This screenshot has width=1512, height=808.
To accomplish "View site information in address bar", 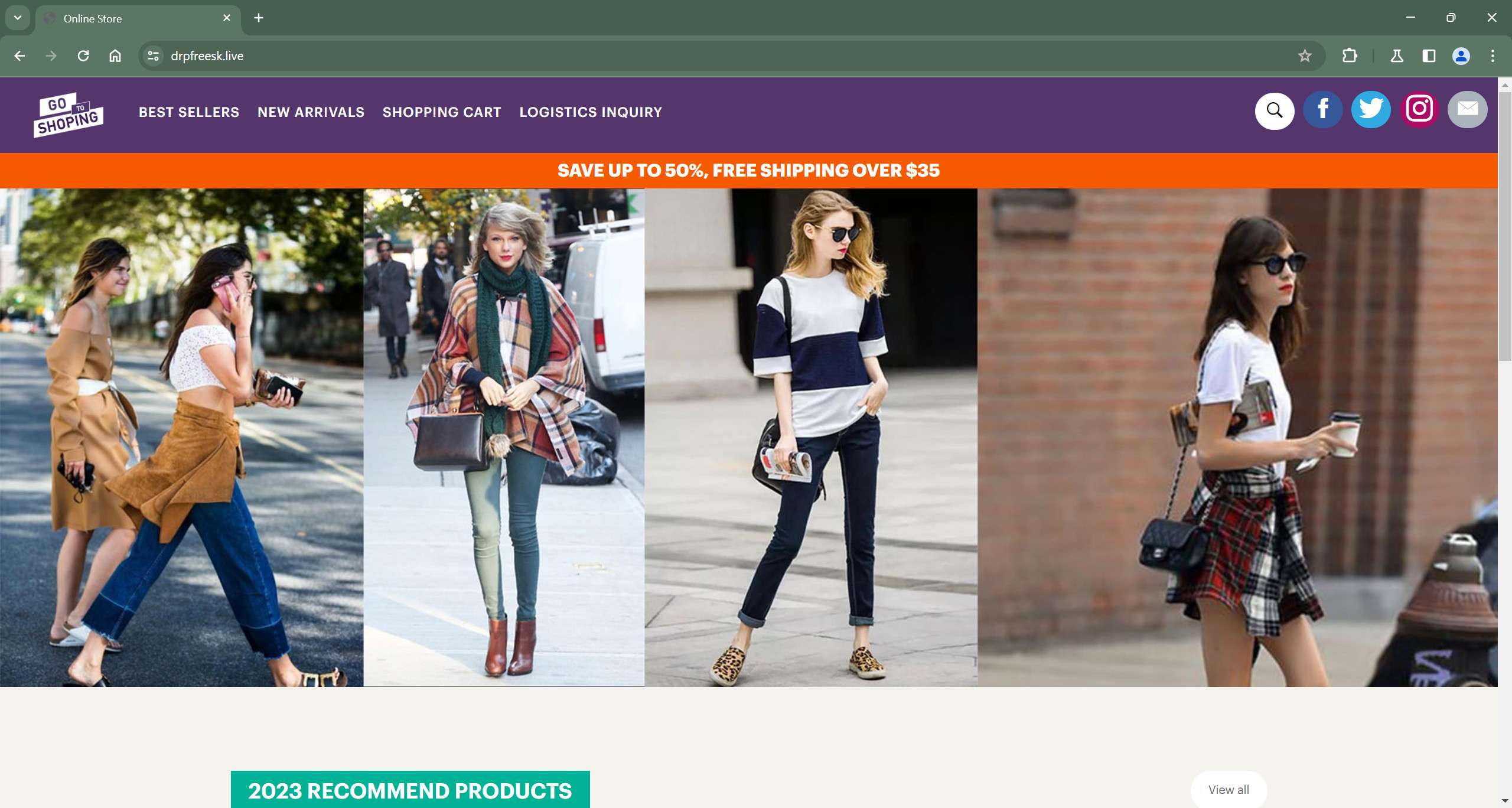I will [153, 56].
